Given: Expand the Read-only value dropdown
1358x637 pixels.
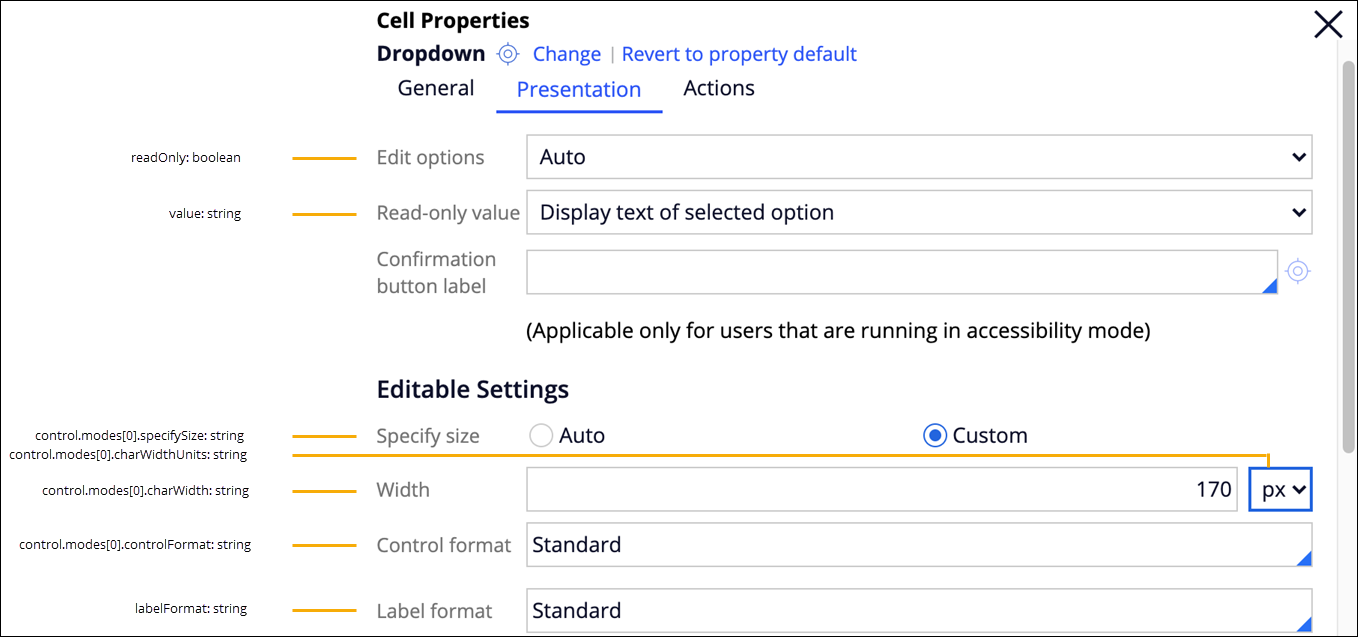Looking at the screenshot, I should pos(918,212).
